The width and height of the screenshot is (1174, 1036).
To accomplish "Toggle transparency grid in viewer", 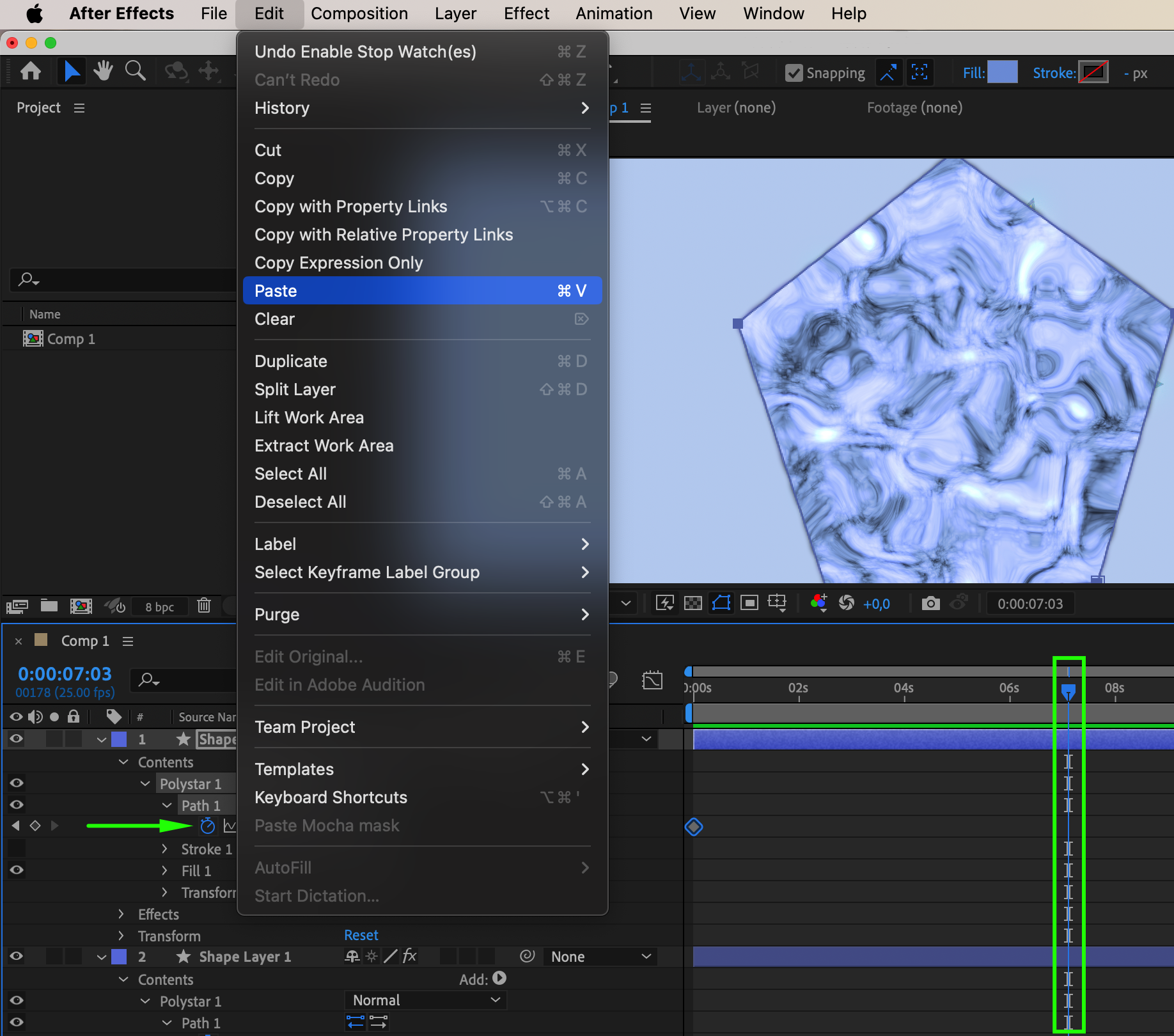I will coord(693,603).
